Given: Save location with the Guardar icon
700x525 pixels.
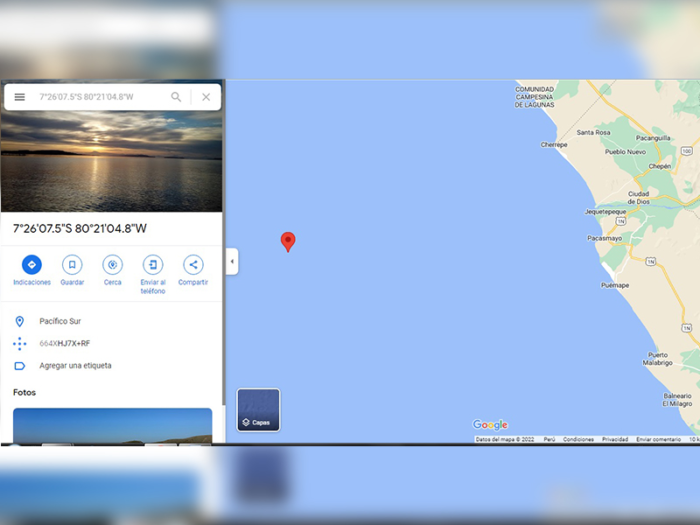Looking at the screenshot, I should pyautogui.click(x=72, y=265).
